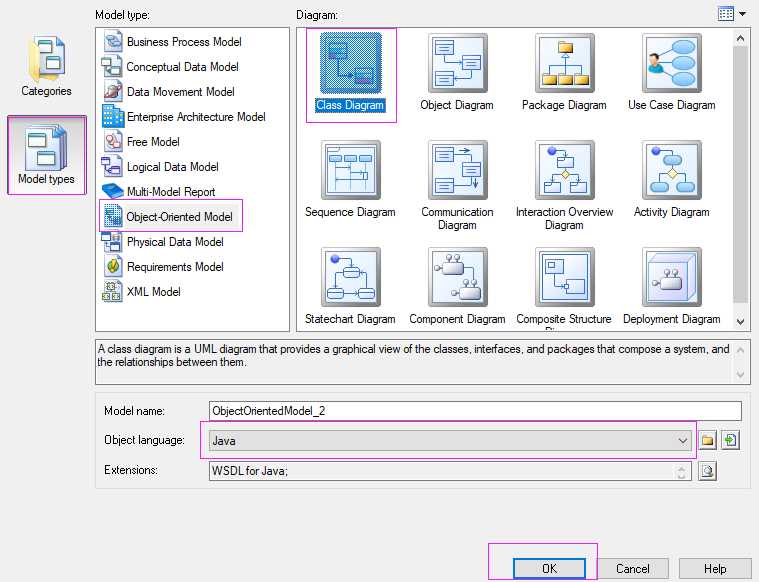The image size is (759, 582).
Task: Click the Help button
Action: [x=715, y=568]
